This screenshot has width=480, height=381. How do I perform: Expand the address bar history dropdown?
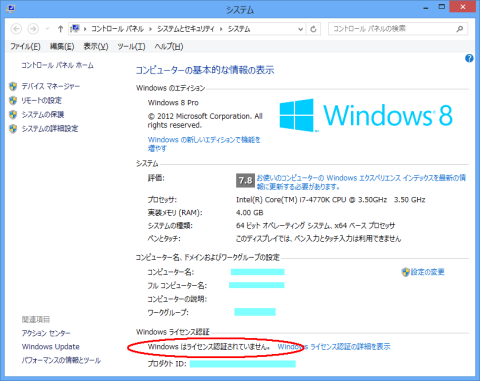(300, 29)
